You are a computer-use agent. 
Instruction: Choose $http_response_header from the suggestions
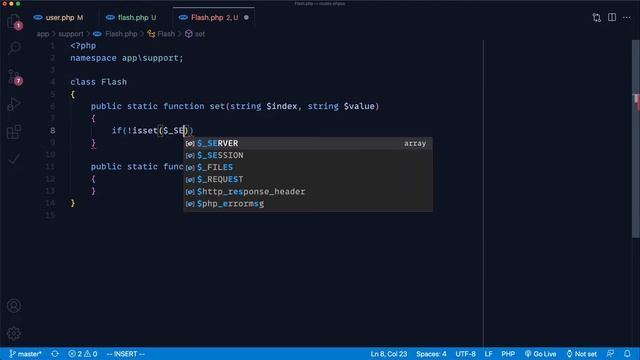(x=308, y=191)
